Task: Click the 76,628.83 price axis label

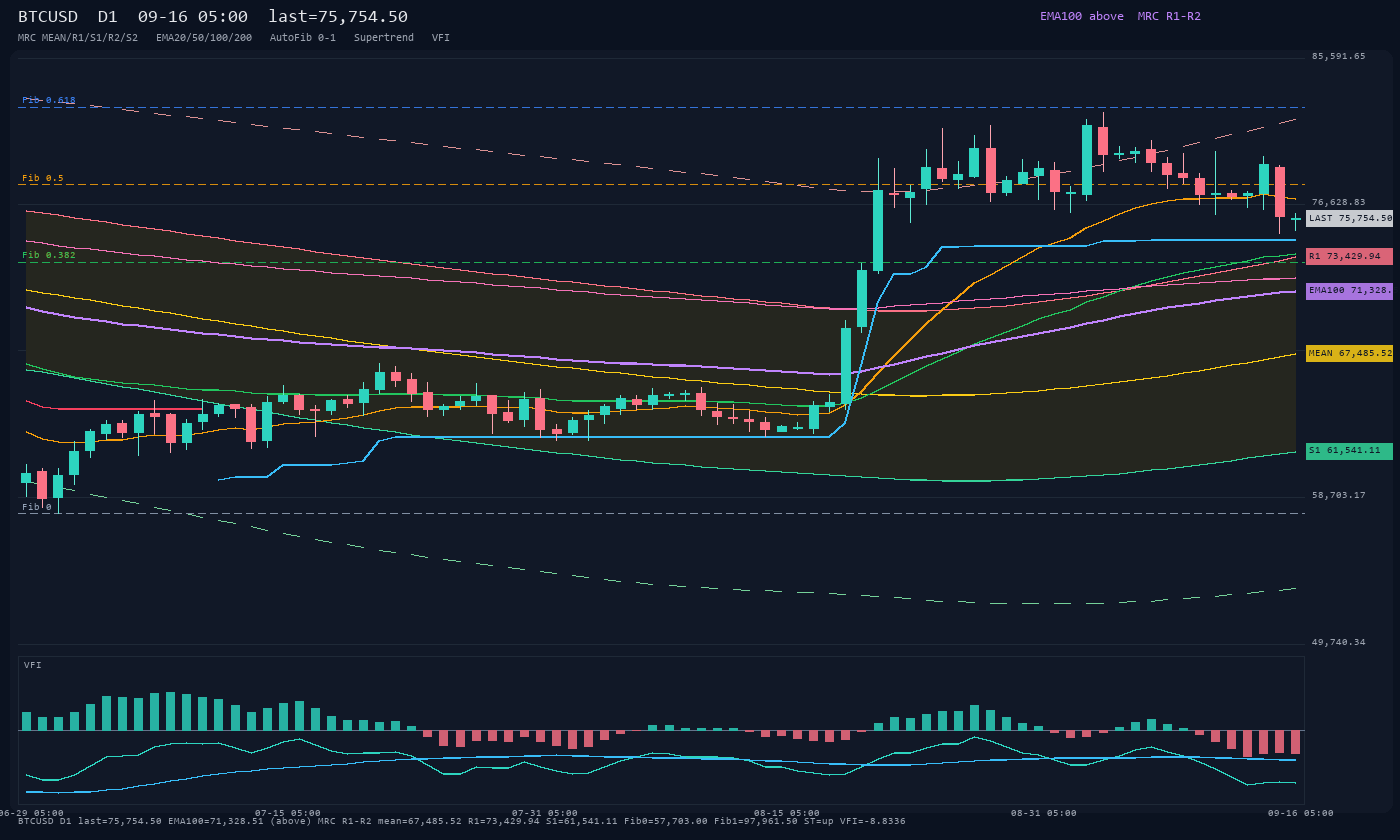Action: pyautogui.click(x=1338, y=202)
